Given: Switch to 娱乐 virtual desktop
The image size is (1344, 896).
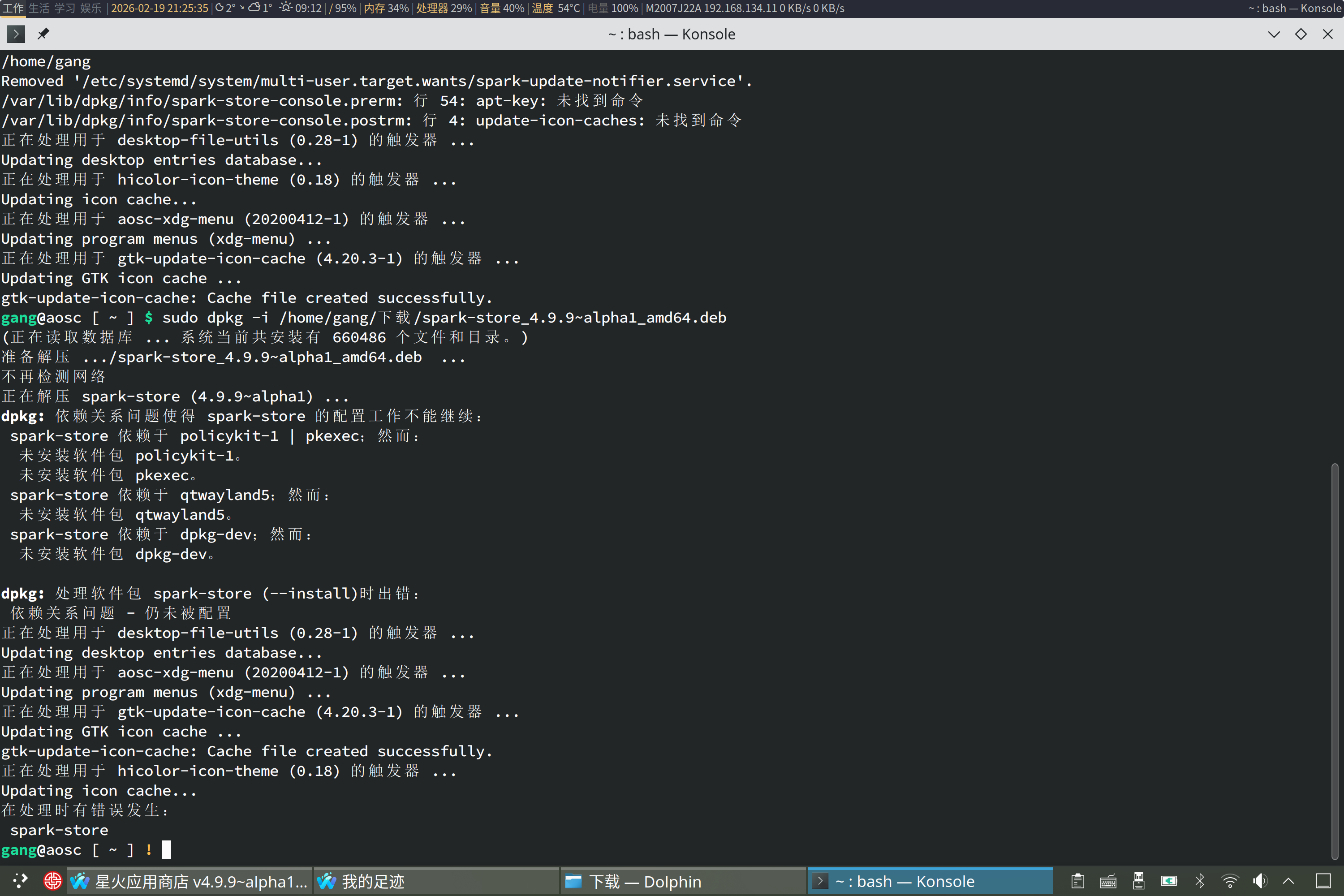Looking at the screenshot, I should point(91,8).
